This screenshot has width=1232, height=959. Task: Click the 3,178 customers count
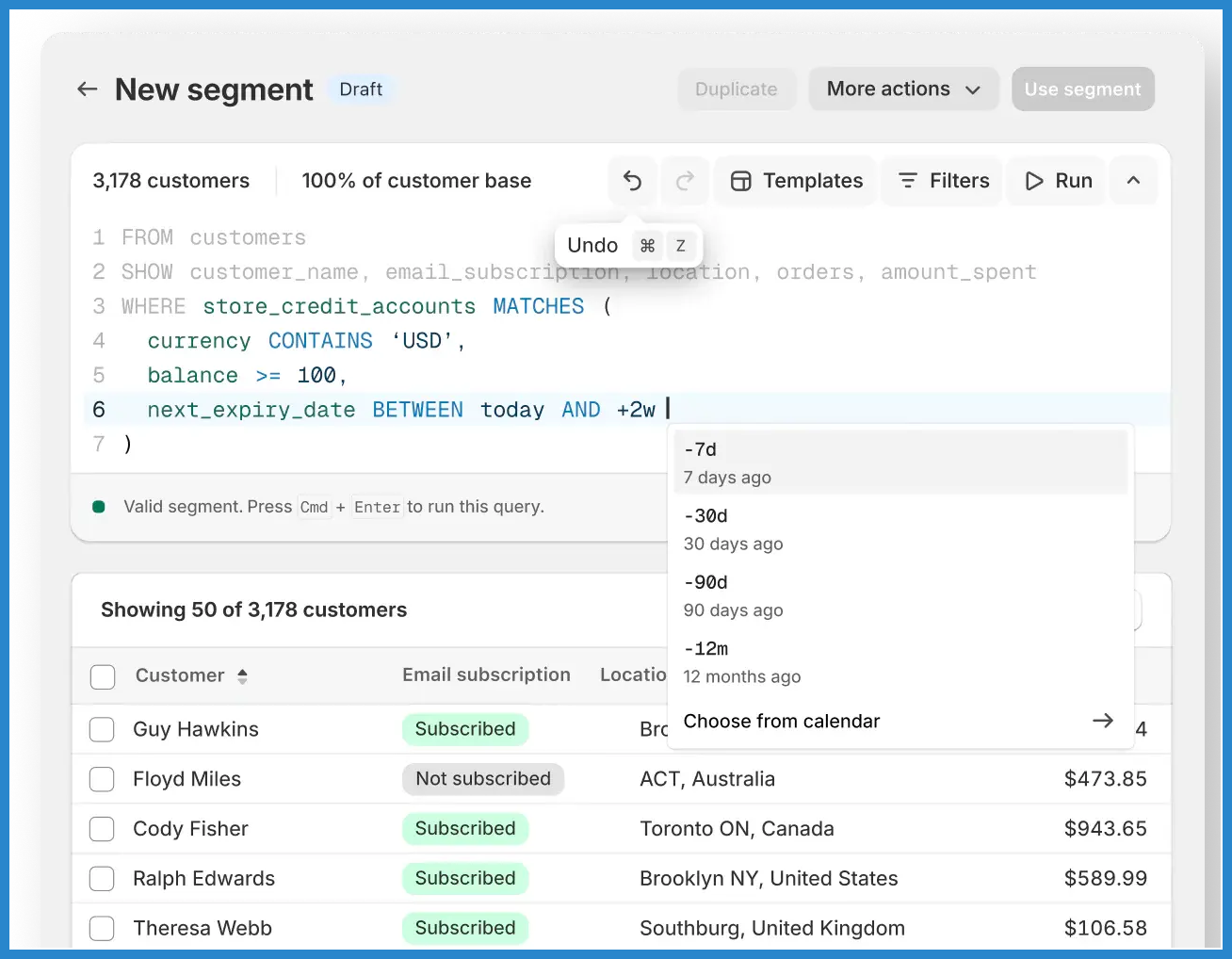(x=171, y=181)
